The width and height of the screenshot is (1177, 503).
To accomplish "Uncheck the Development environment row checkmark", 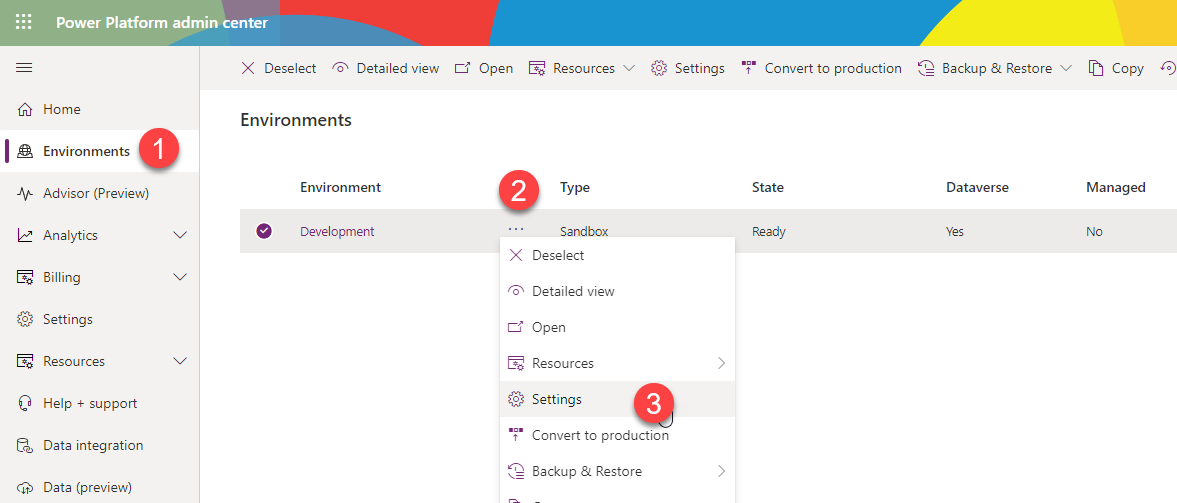I will (x=263, y=231).
